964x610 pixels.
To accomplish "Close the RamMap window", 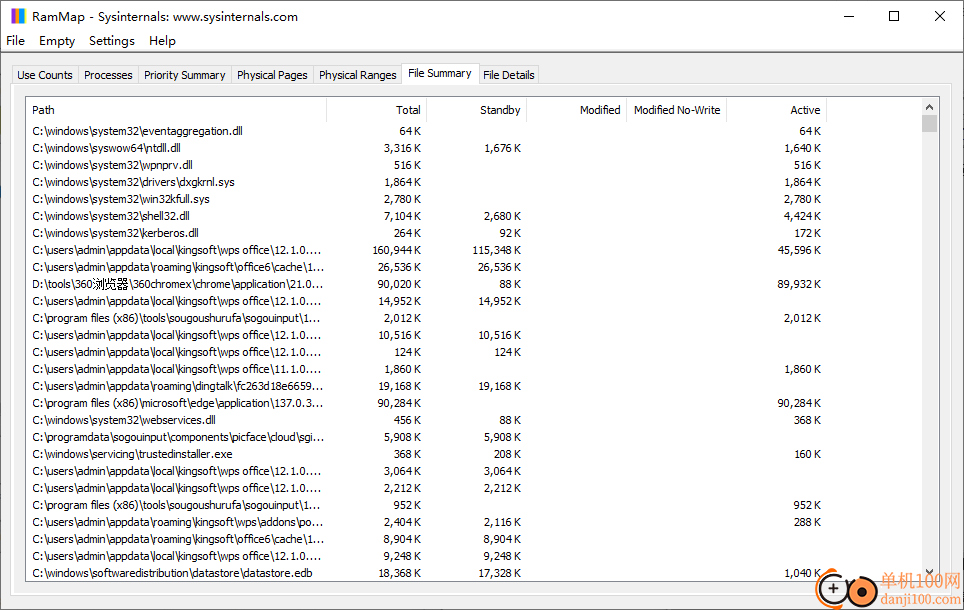I will [939, 17].
